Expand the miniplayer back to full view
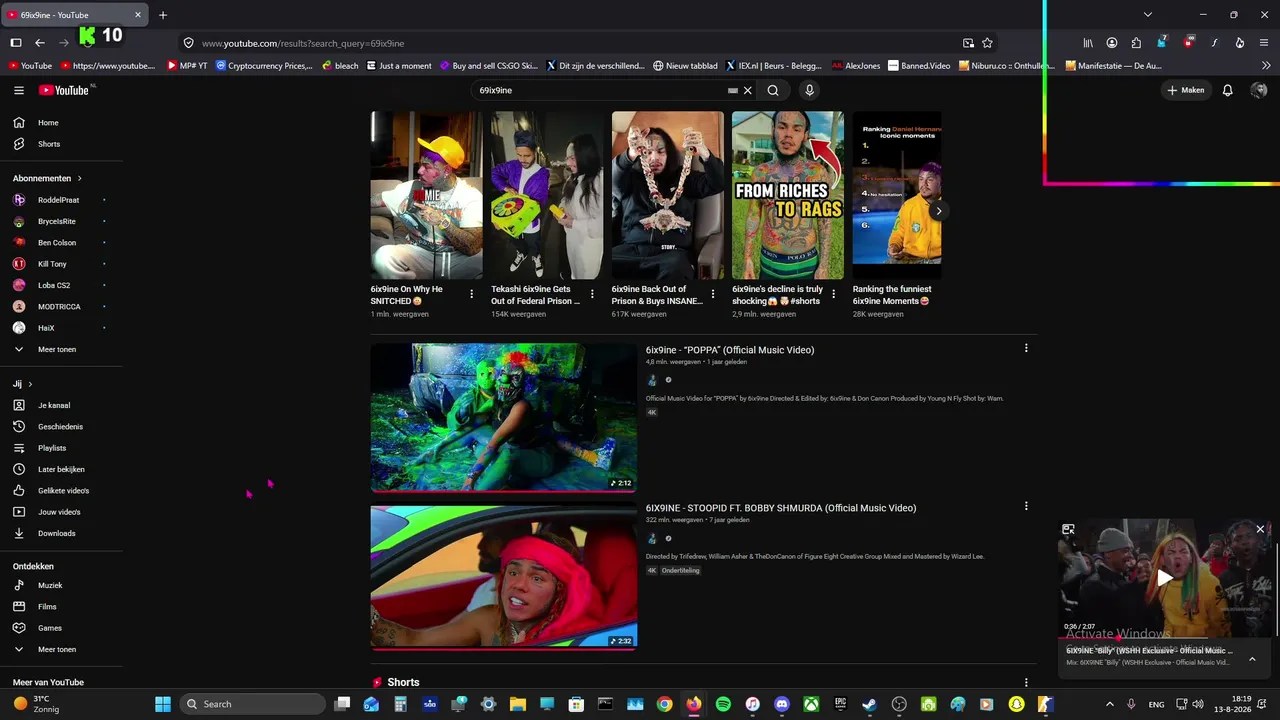 click(1068, 529)
